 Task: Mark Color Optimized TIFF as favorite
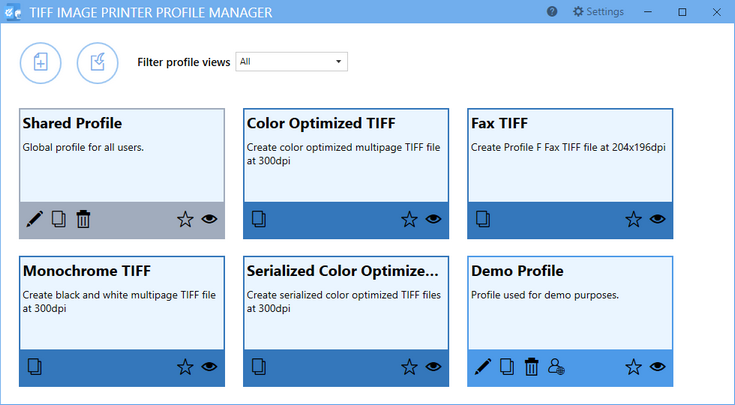point(409,219)
